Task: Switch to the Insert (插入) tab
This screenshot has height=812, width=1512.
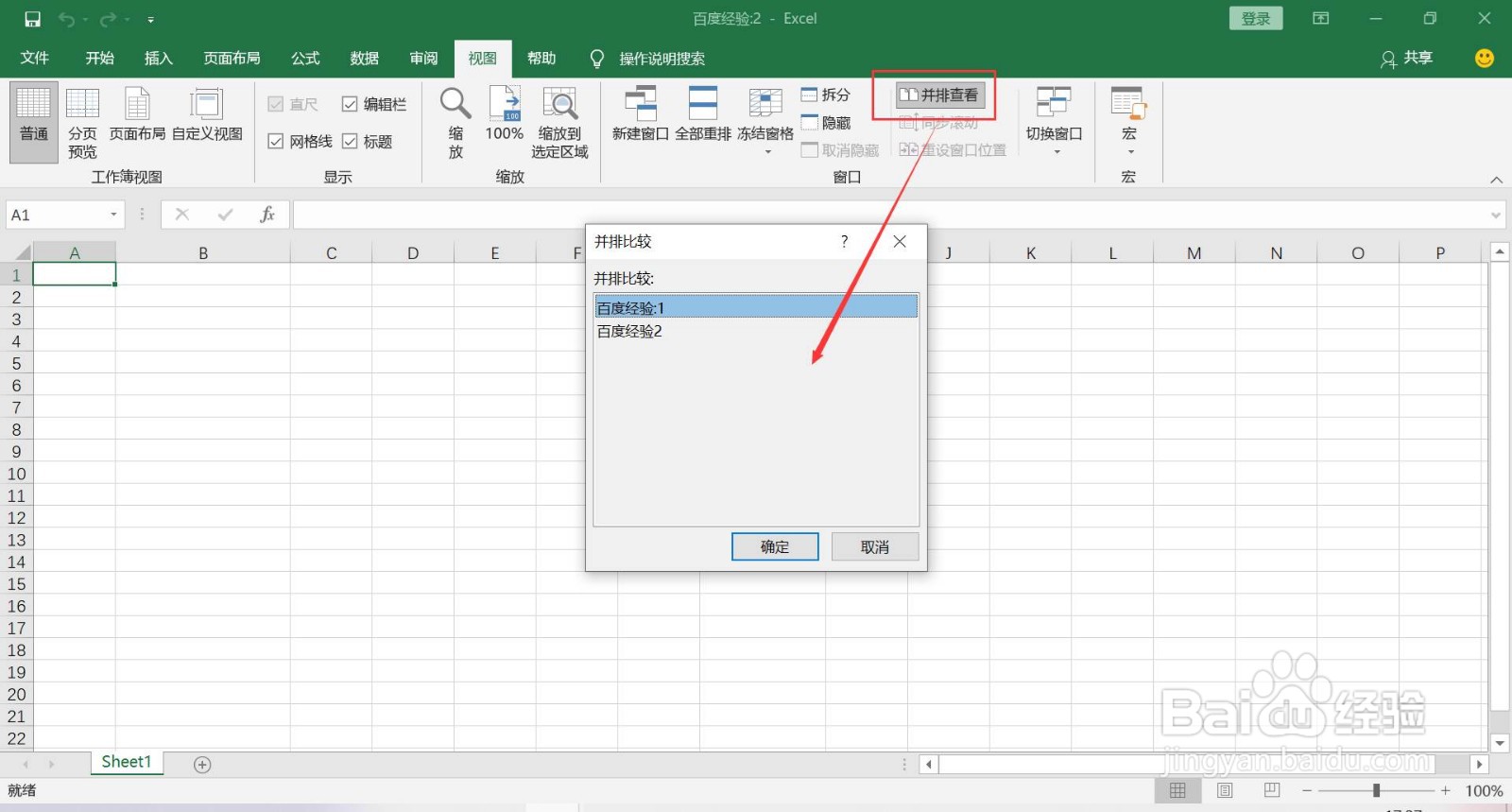Action: pyautogui.click(x=158, y=58)
